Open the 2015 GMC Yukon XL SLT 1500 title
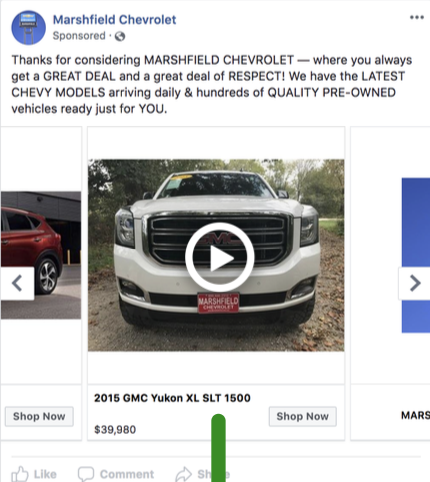The image size is (430, 482). point(172,398)
